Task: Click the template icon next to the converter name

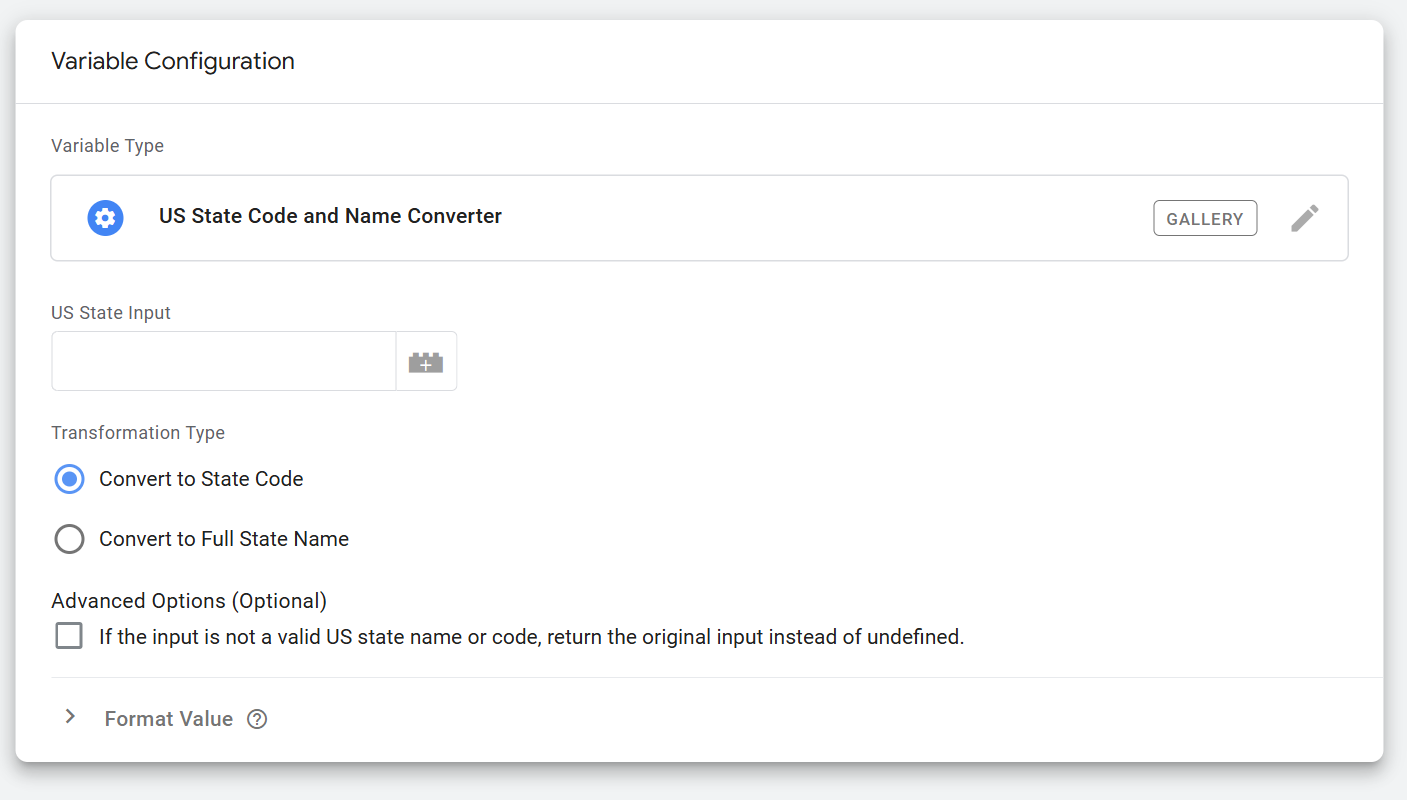Action: coord(105,217)
